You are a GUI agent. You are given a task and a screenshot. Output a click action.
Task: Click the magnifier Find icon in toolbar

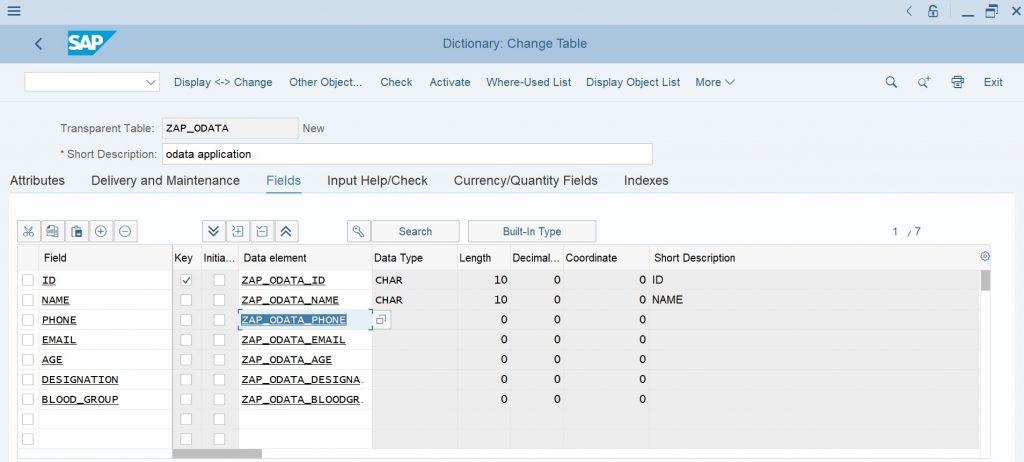(x=891, y=82)
